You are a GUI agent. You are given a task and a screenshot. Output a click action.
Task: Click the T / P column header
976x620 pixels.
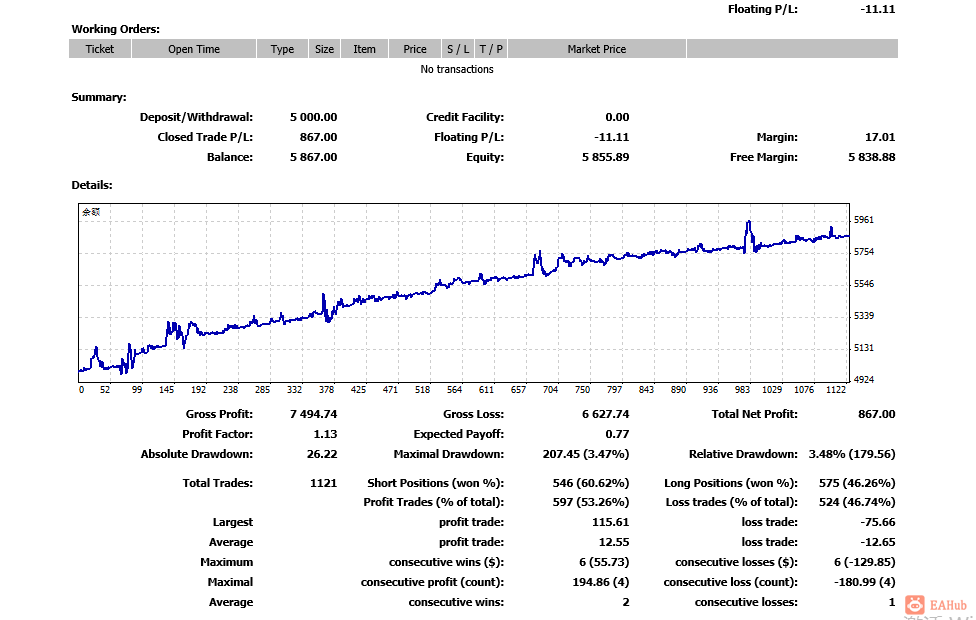(491, 49)
